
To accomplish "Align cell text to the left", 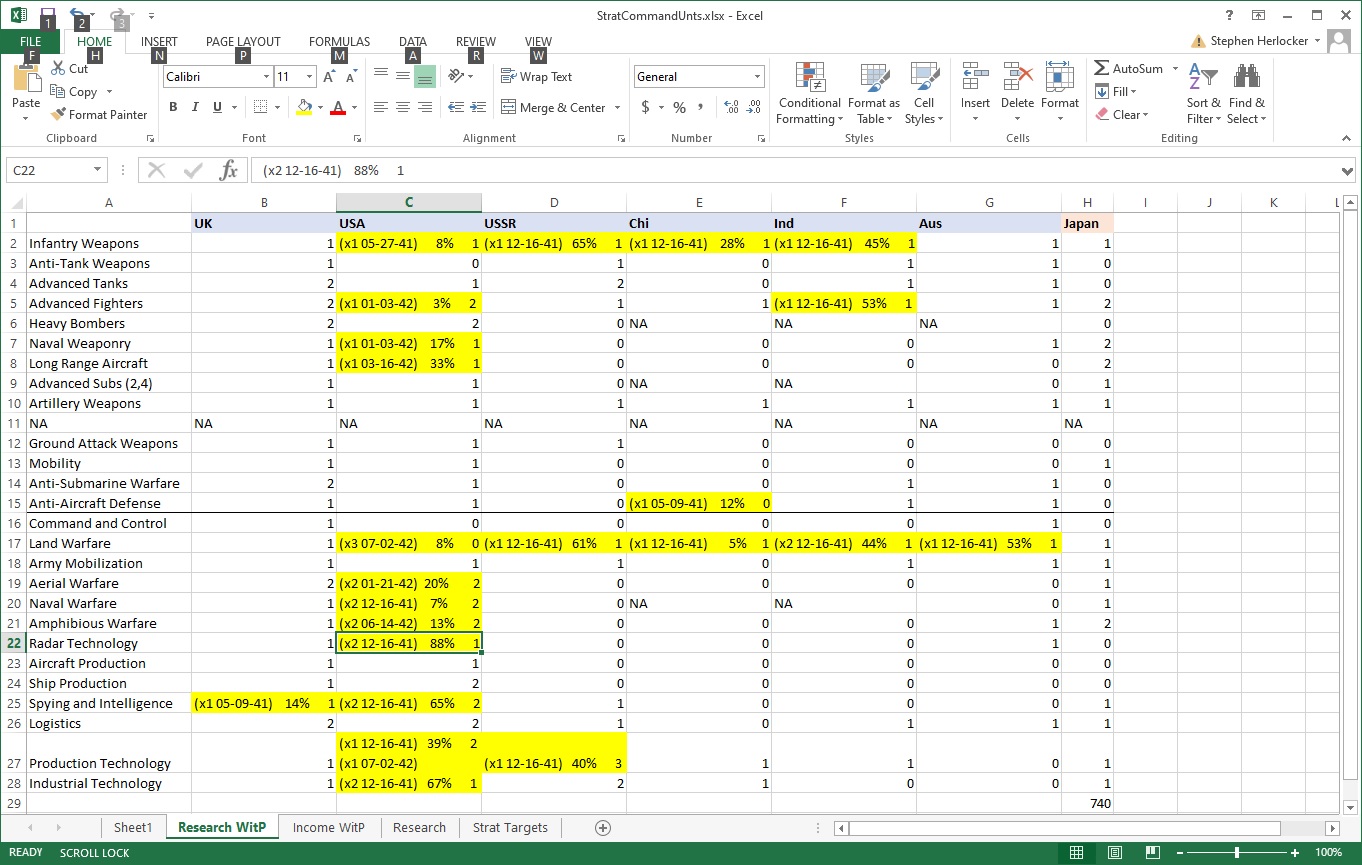I will (381, 107).
